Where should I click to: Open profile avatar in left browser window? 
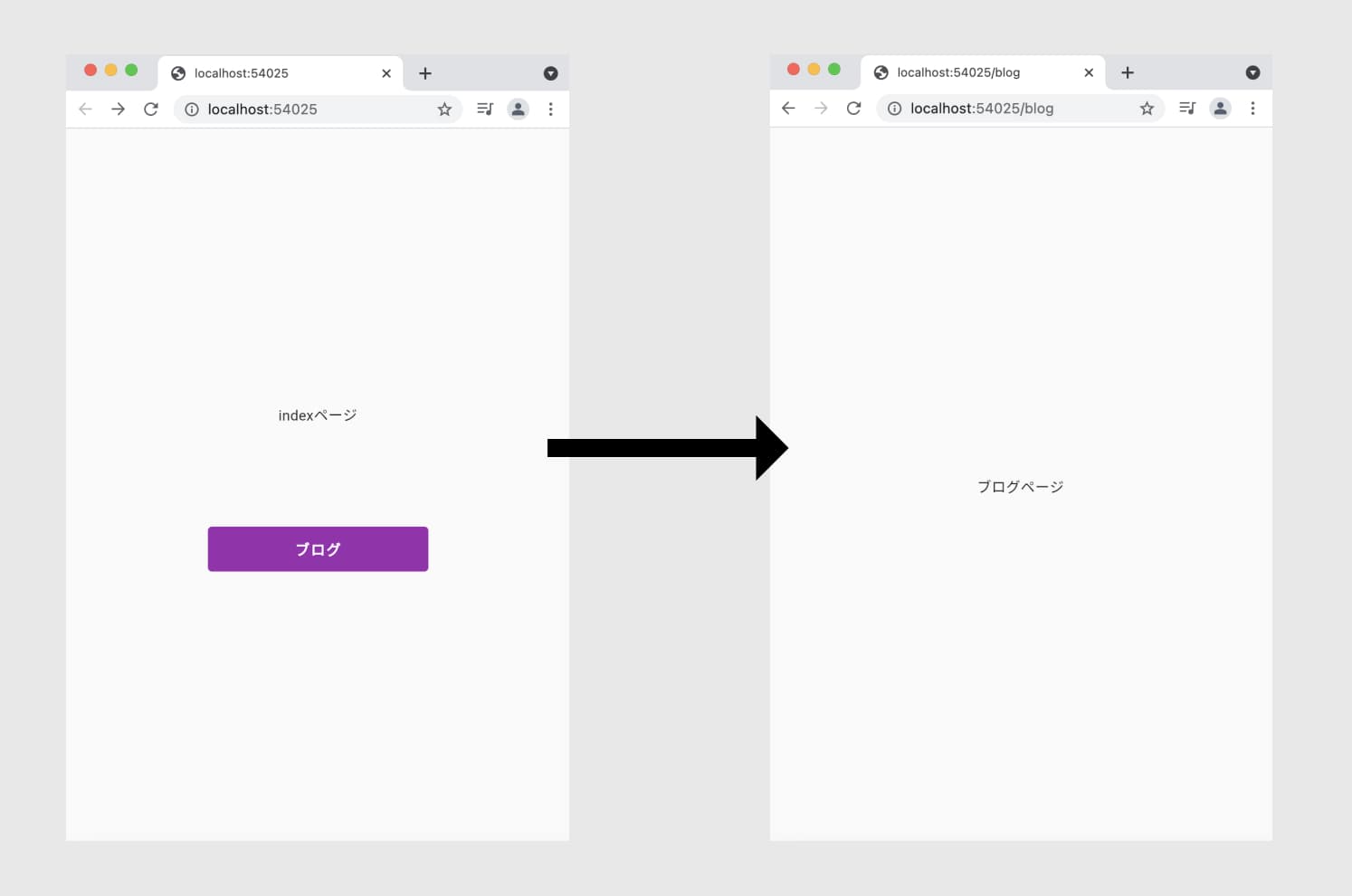point(518,109)
